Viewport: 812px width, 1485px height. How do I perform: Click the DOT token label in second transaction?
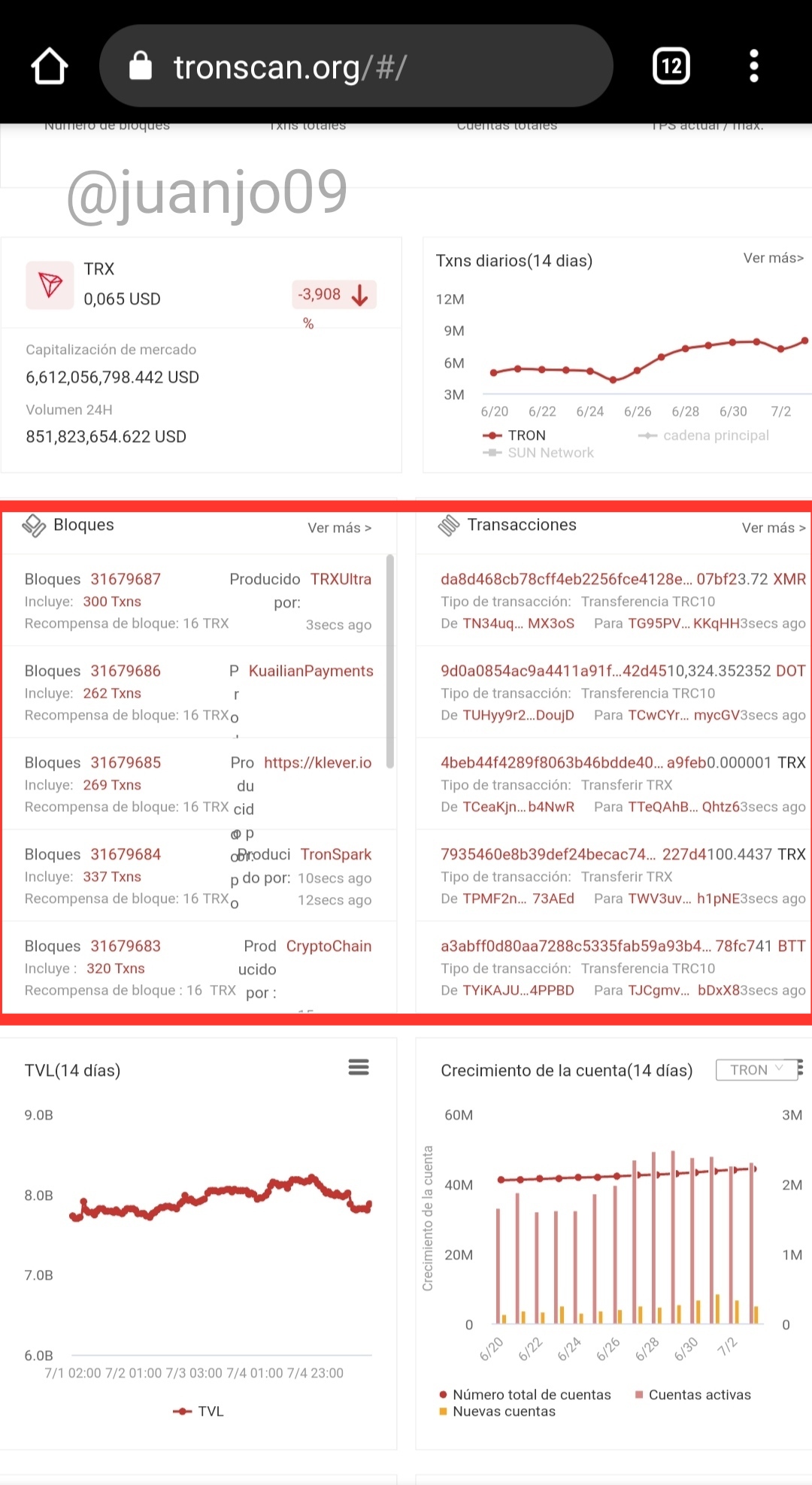[791, 671]
